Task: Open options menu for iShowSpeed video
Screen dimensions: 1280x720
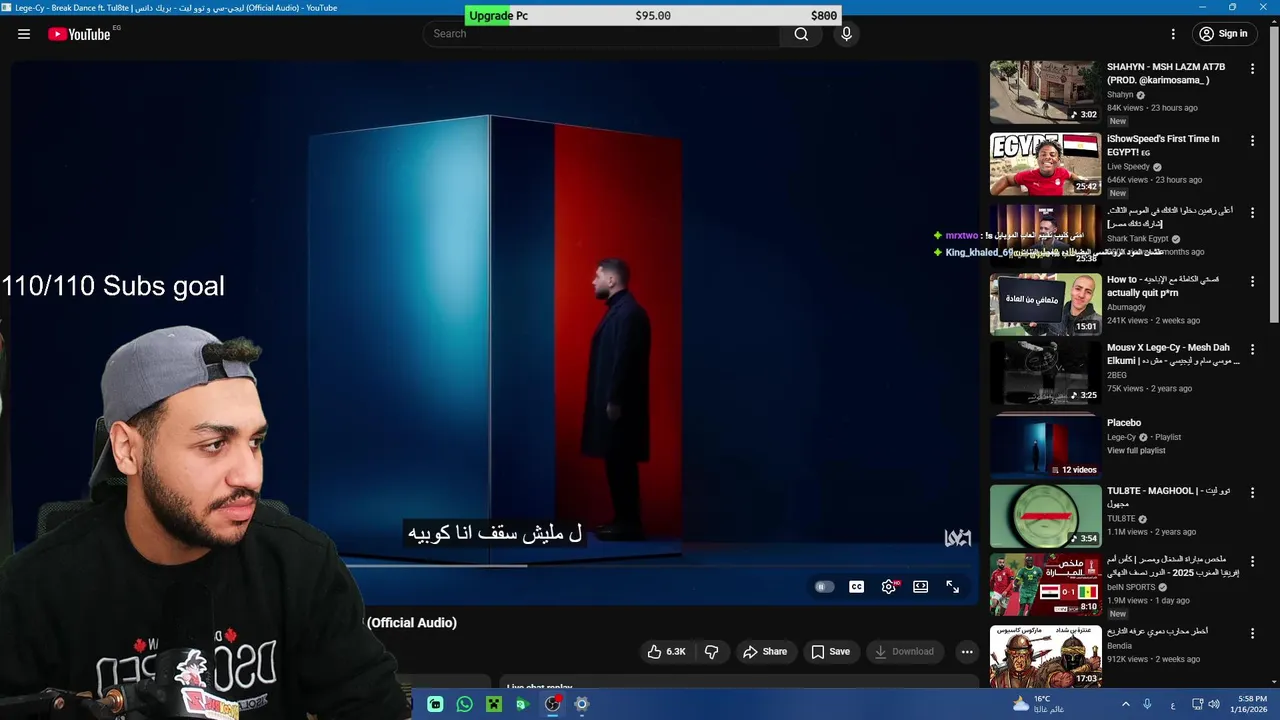Action: coord(1252,141)
